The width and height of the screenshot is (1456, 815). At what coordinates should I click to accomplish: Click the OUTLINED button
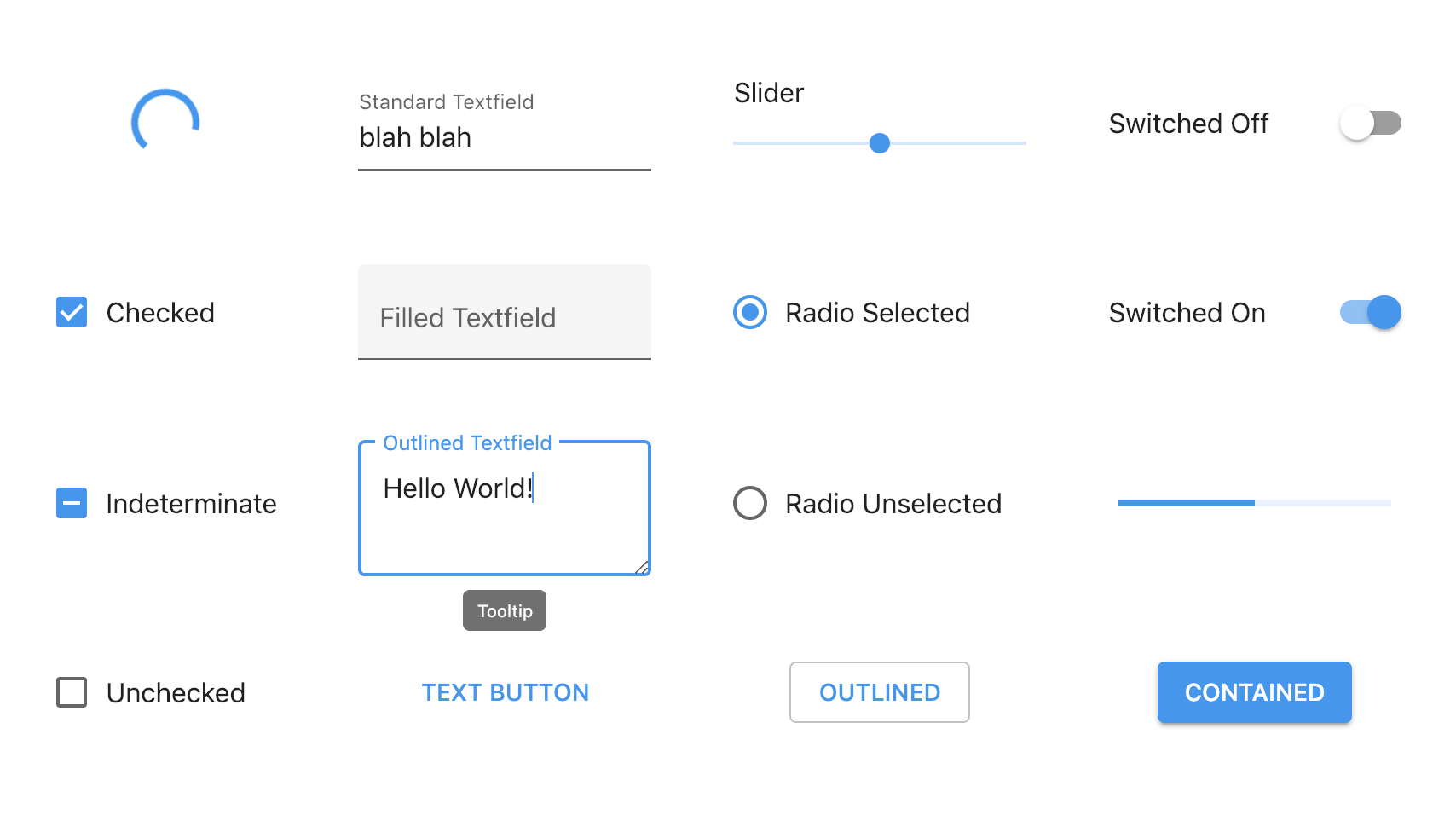coord(880,692)
